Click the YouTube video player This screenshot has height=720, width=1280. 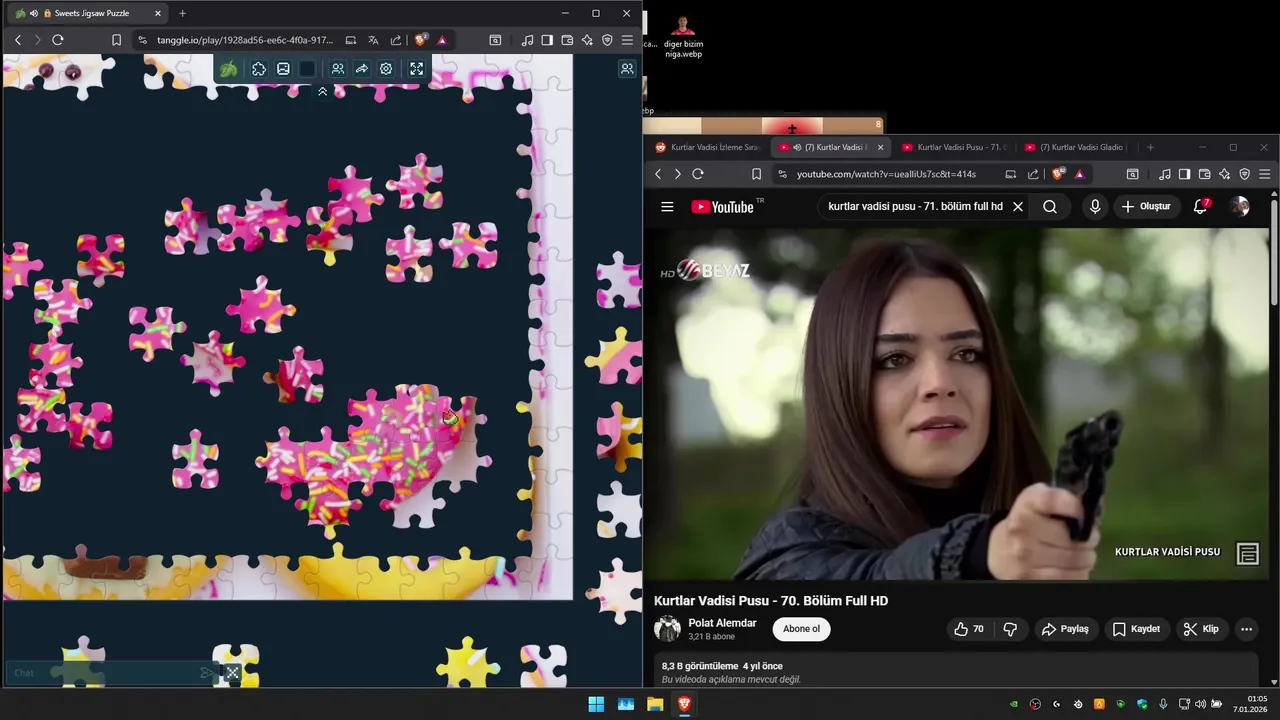click(x=956, y=403)
